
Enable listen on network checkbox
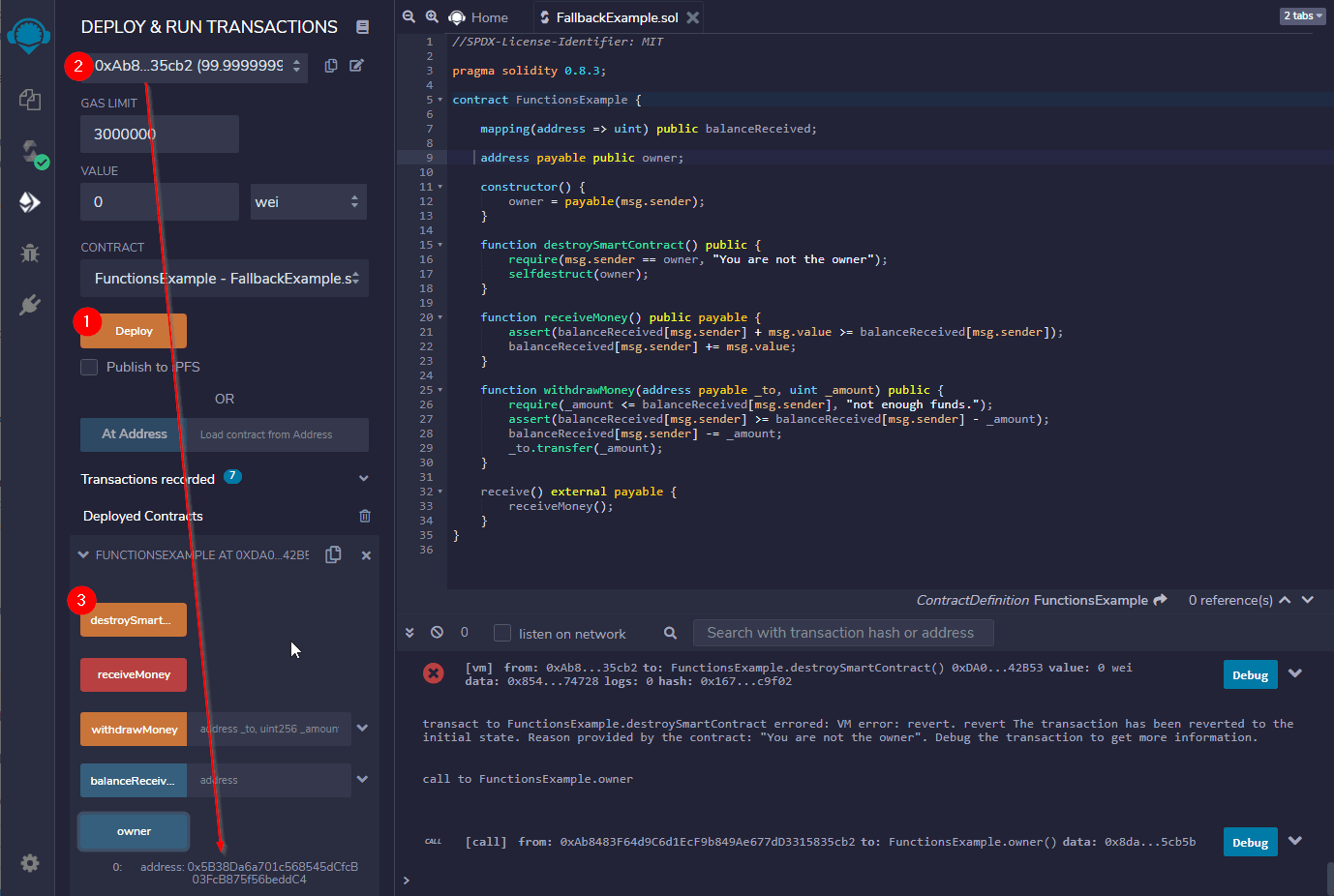pyautogui.click(x=502, y=633)
